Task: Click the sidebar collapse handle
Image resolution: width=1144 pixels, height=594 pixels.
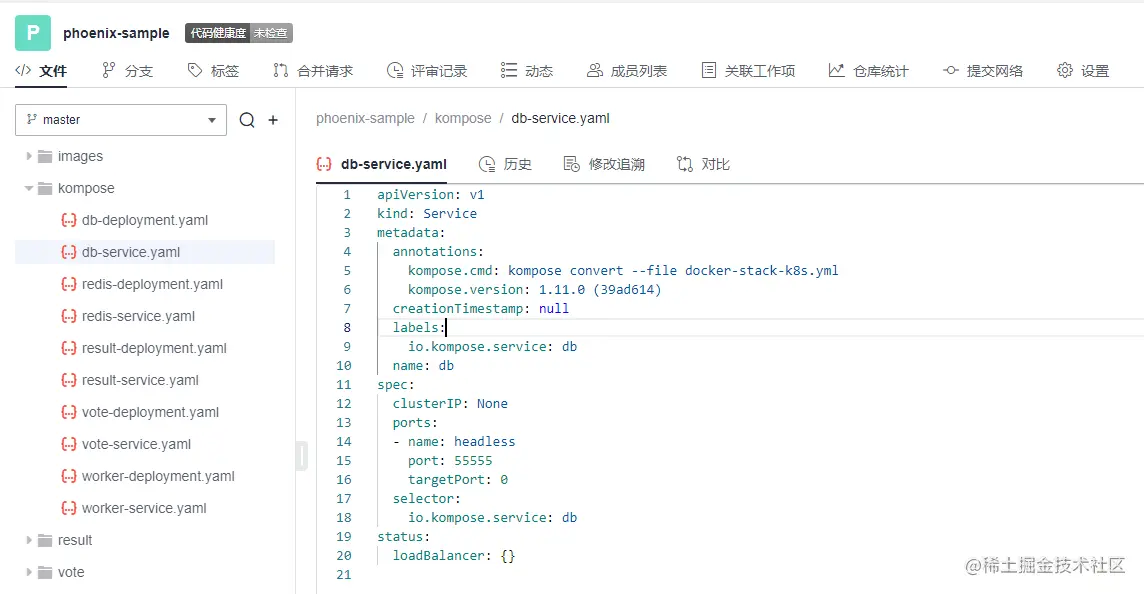Action: coord(302,456)
